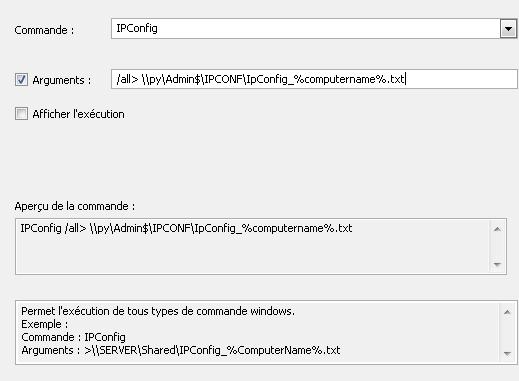Click the IPConfig /all preview command text
The image size is (519, 381).
click(186, 228)
